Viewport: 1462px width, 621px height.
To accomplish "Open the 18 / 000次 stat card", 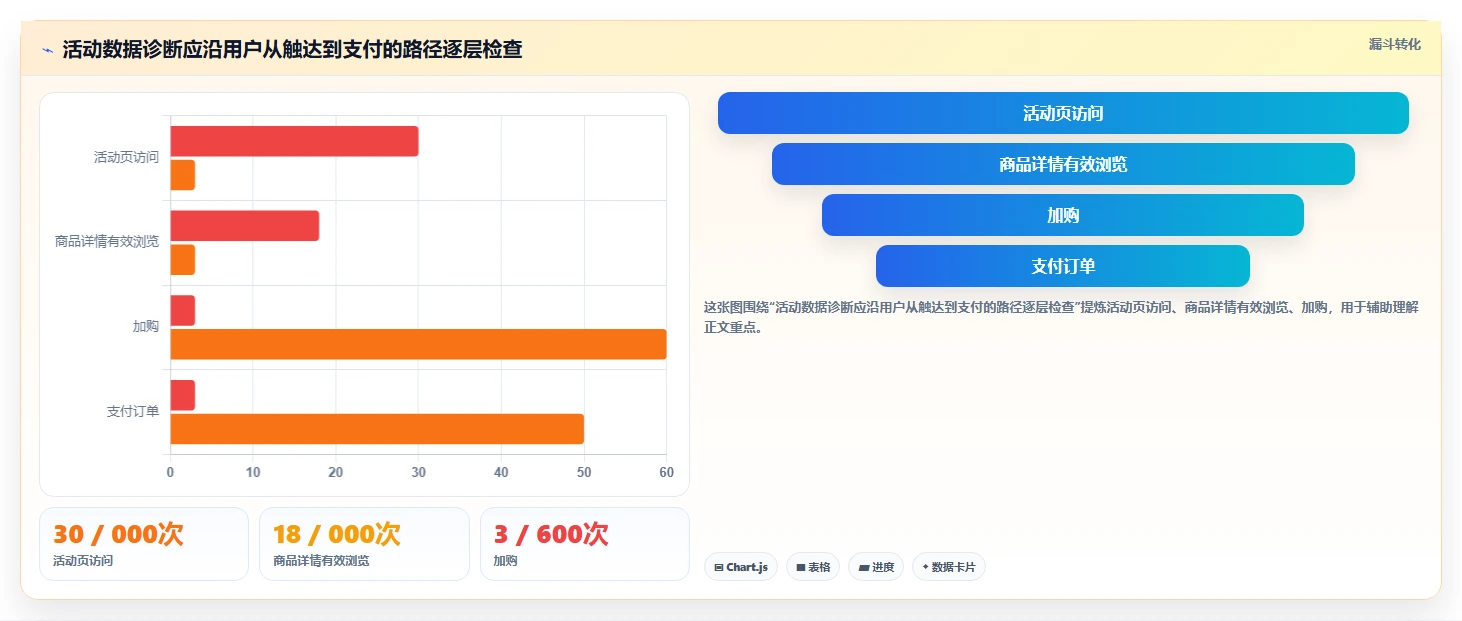I will [364, 544].
